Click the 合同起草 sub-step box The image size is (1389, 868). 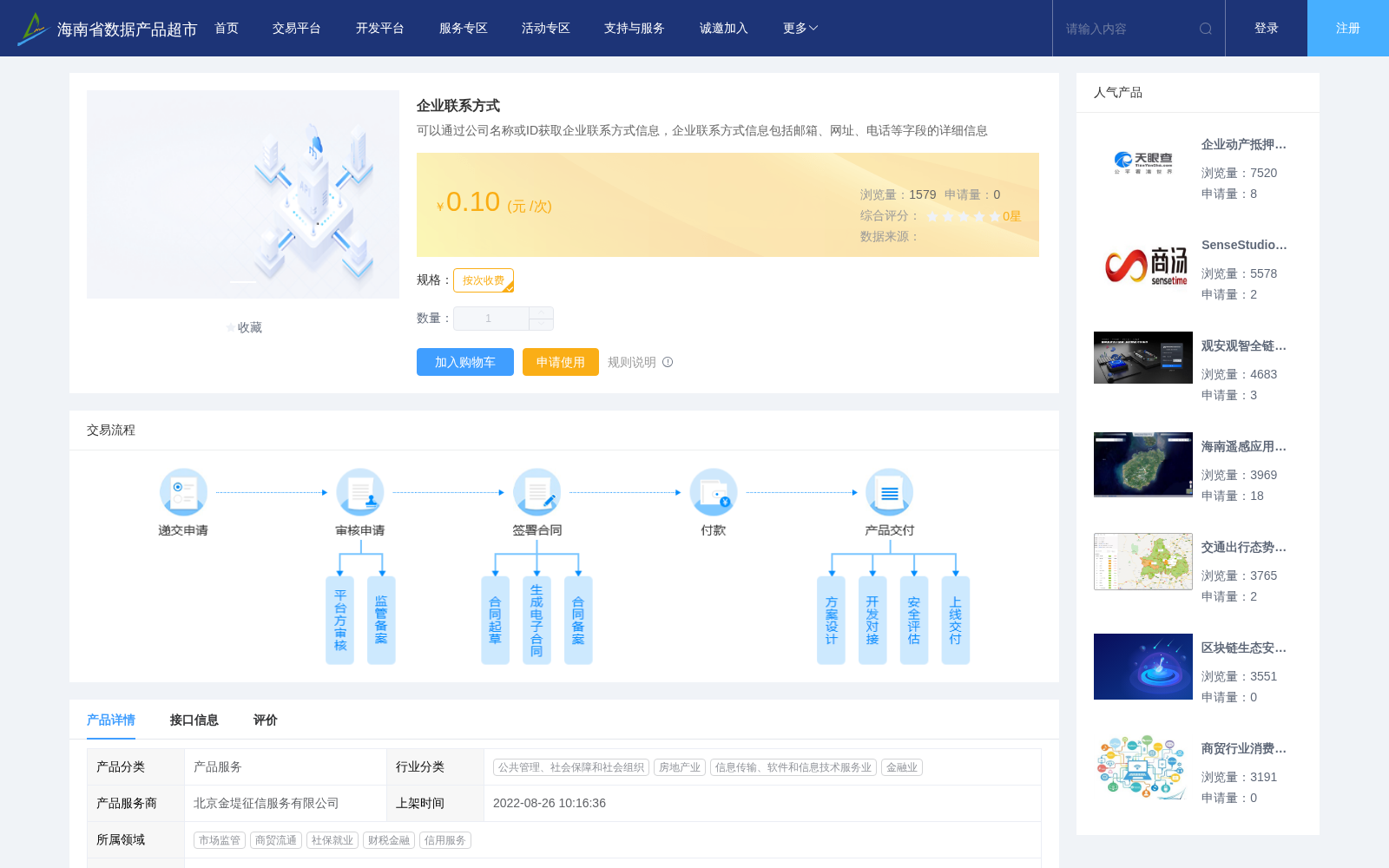pyautogui.click(x=495, y=620)
